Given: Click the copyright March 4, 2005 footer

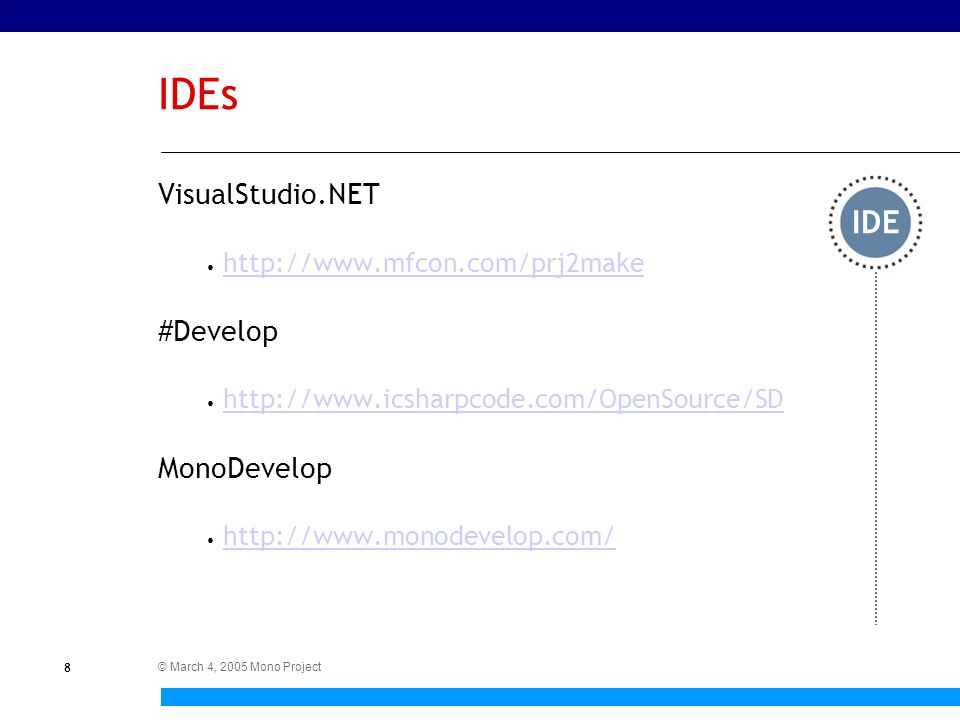Looking at the screenshot, I should 239,667.
